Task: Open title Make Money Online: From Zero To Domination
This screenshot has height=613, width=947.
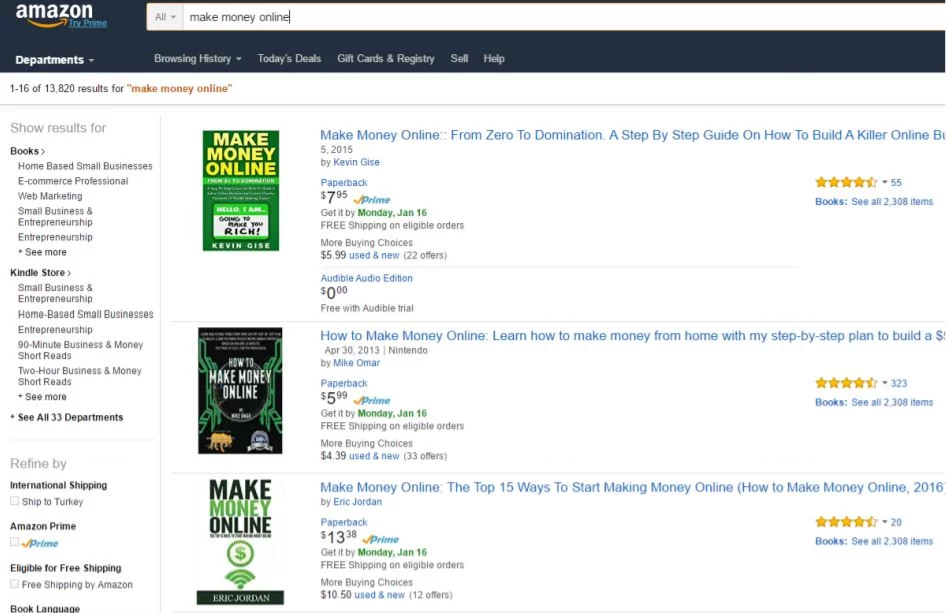Action: click(x=632, y=135)
